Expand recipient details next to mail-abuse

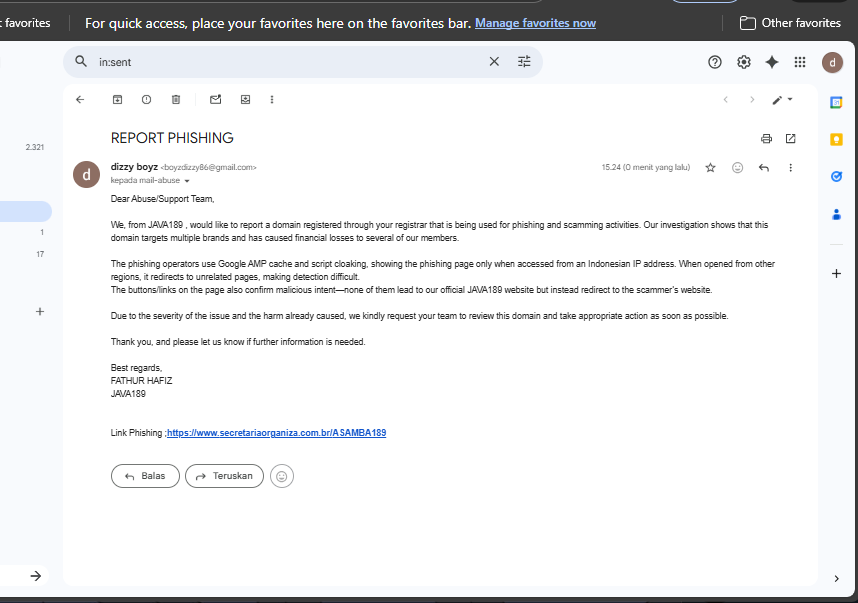tap(187, 181)
